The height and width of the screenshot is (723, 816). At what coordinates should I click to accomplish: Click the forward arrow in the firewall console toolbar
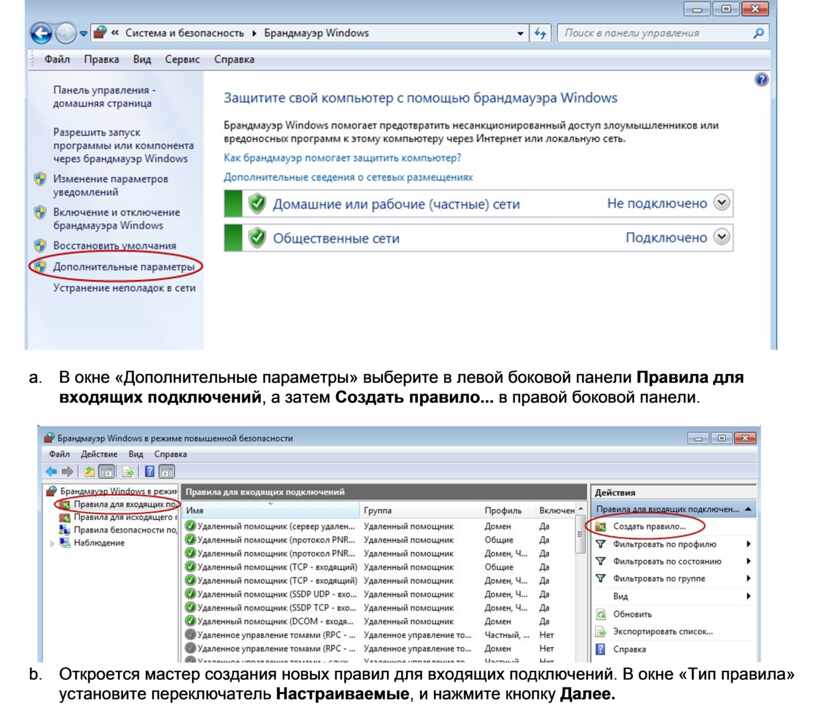(x=67, y=472)
